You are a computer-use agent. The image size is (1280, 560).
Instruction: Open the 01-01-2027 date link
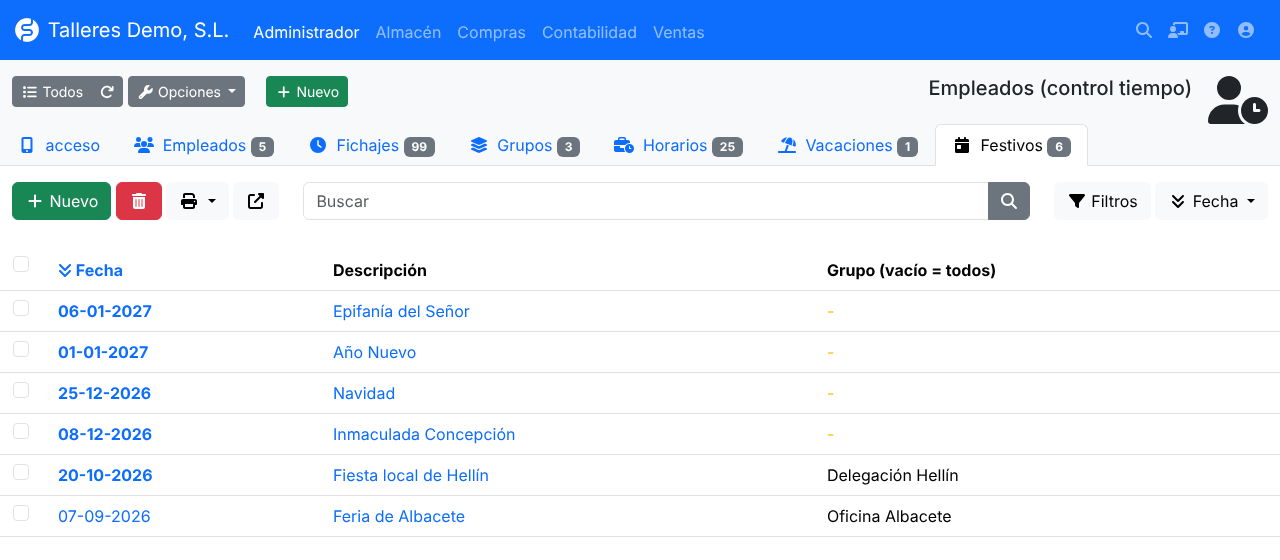click(103, 352)
